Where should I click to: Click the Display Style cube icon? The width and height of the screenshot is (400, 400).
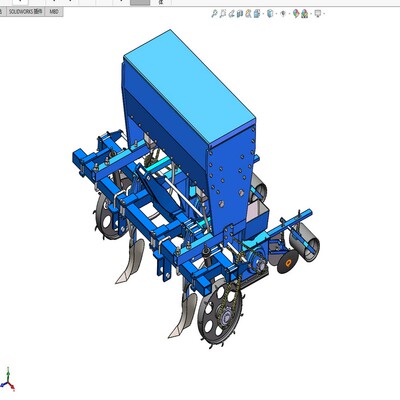[x=270, y=14]
